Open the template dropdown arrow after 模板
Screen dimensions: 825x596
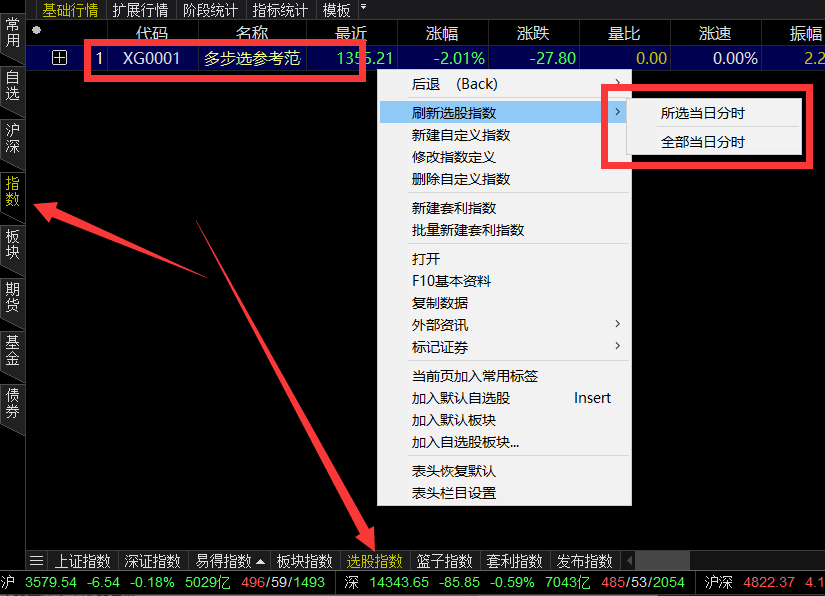[x=363, y=7]
